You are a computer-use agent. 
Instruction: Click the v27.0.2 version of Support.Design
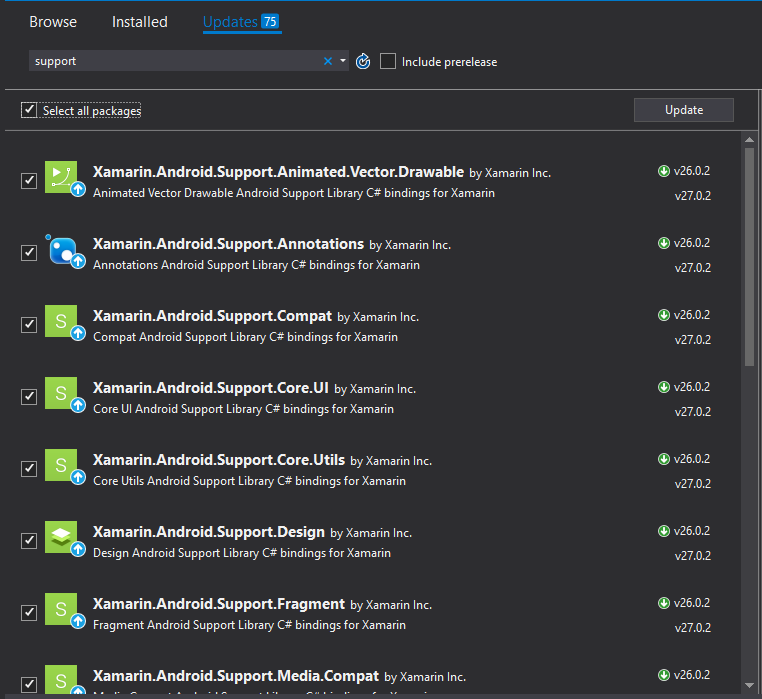[x=693, y=556]
